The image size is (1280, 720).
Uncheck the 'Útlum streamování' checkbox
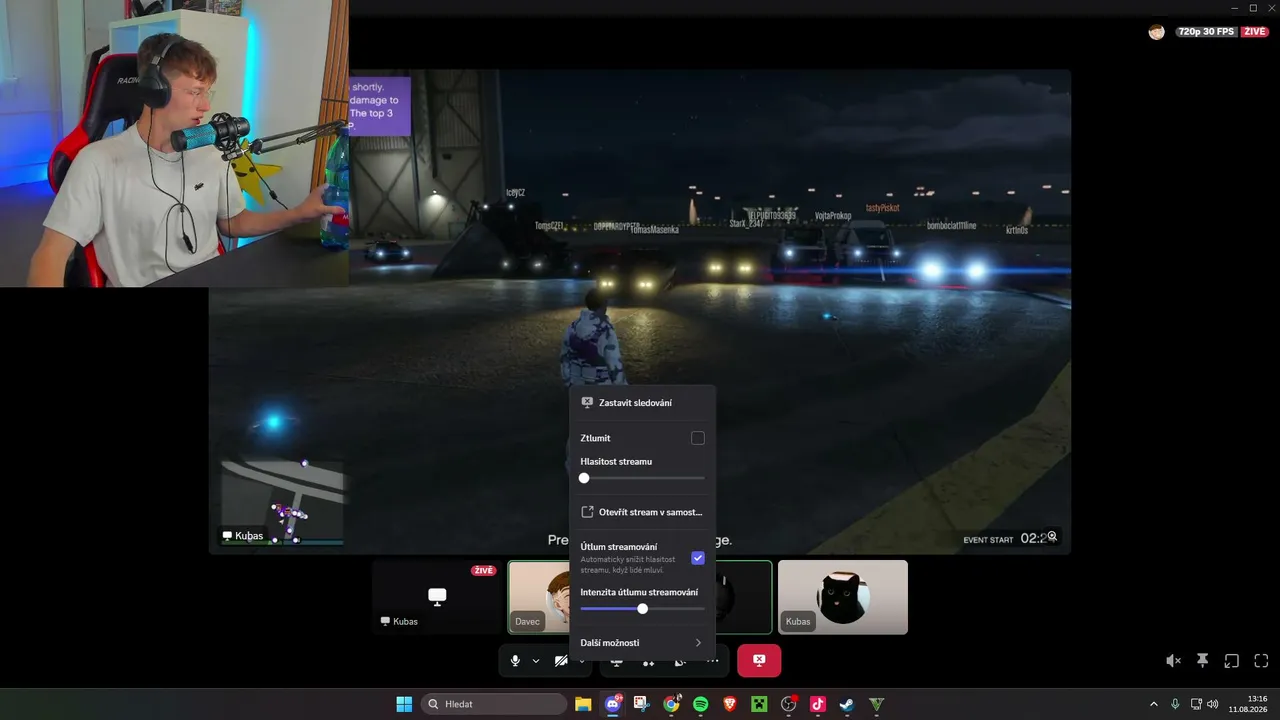click(698, 558)
